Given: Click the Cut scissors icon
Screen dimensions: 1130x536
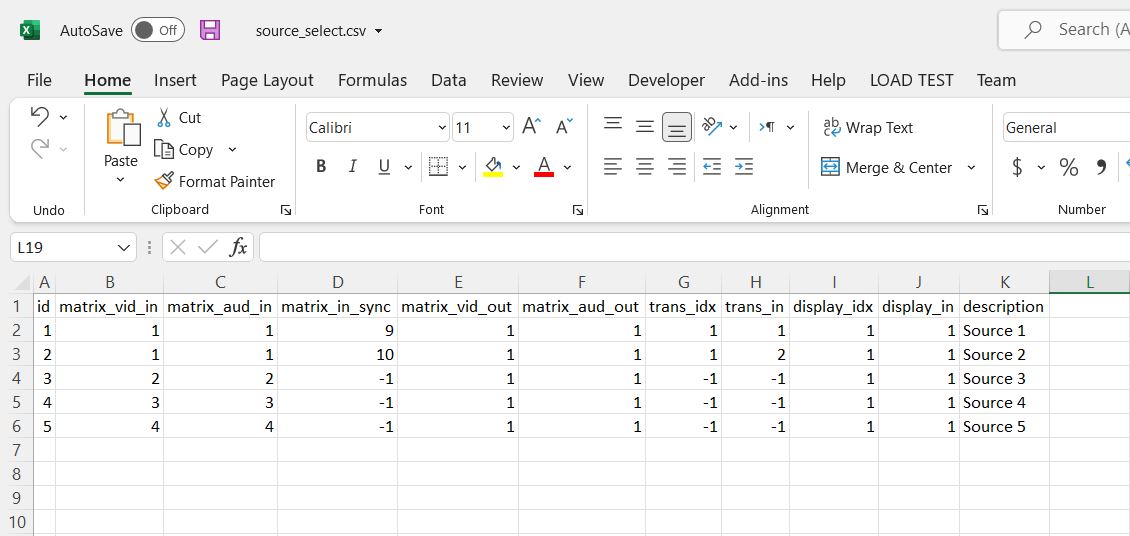Looking at the screenshot, I should 164,117.
